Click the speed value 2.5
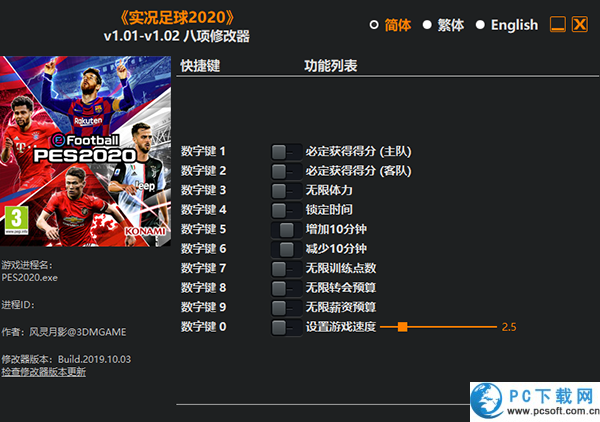 (x=509, y=327)
